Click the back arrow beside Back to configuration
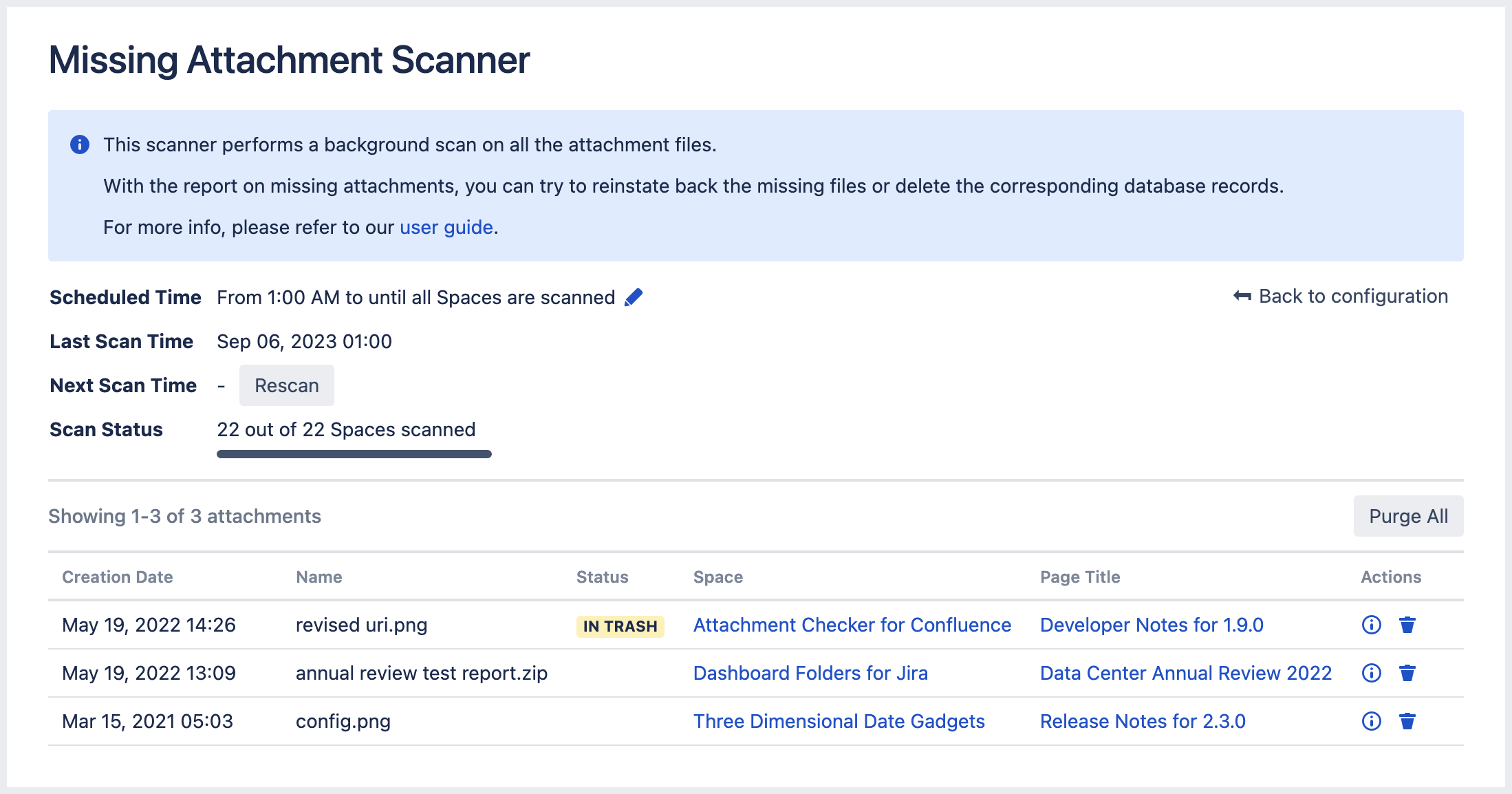Viewport: 1512px width, 794px height. pos(1240,296)
